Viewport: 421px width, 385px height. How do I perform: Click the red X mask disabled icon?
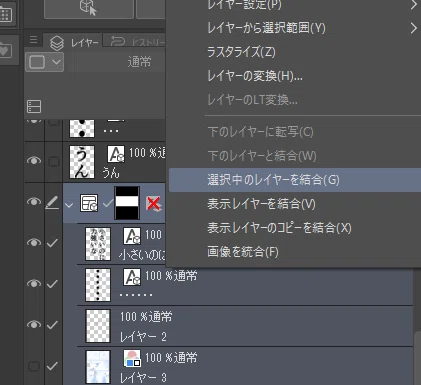pyautogui.click(x=154, y=203)
